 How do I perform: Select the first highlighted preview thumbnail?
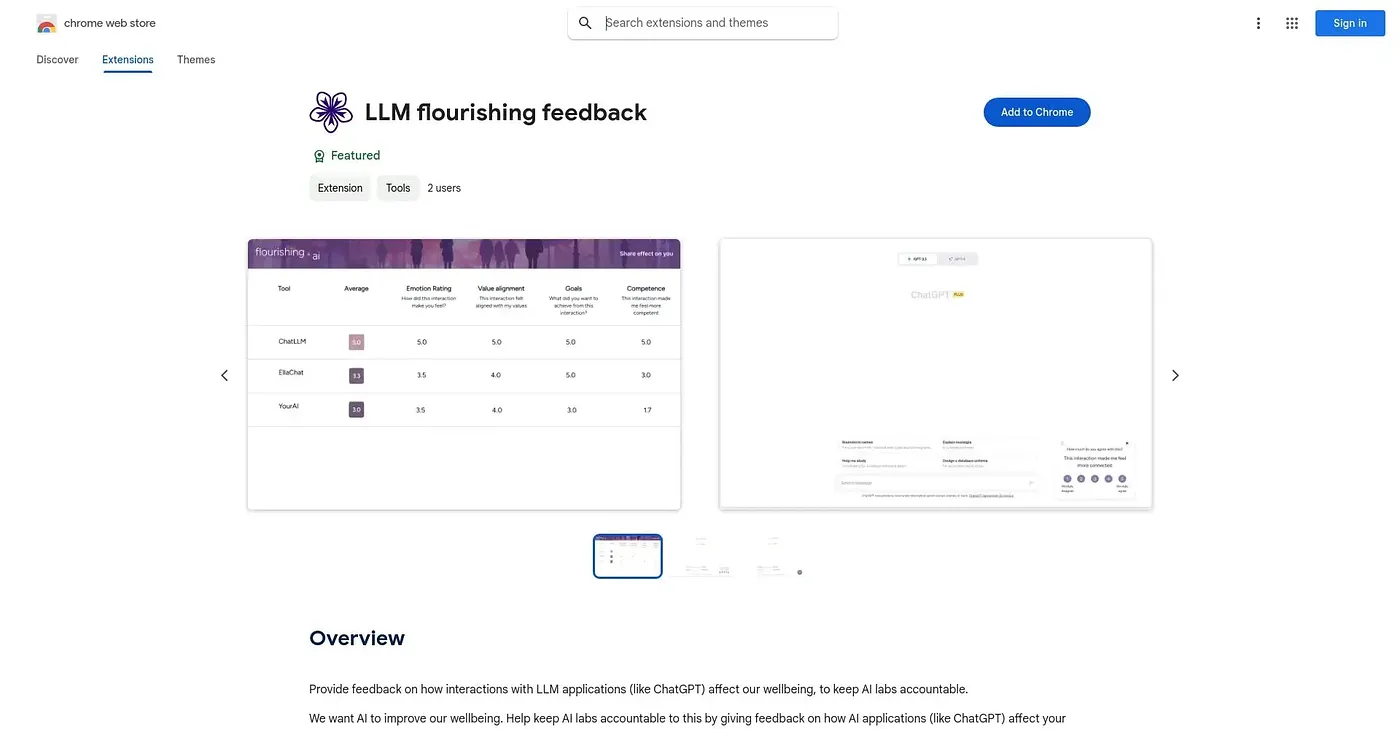628,556
